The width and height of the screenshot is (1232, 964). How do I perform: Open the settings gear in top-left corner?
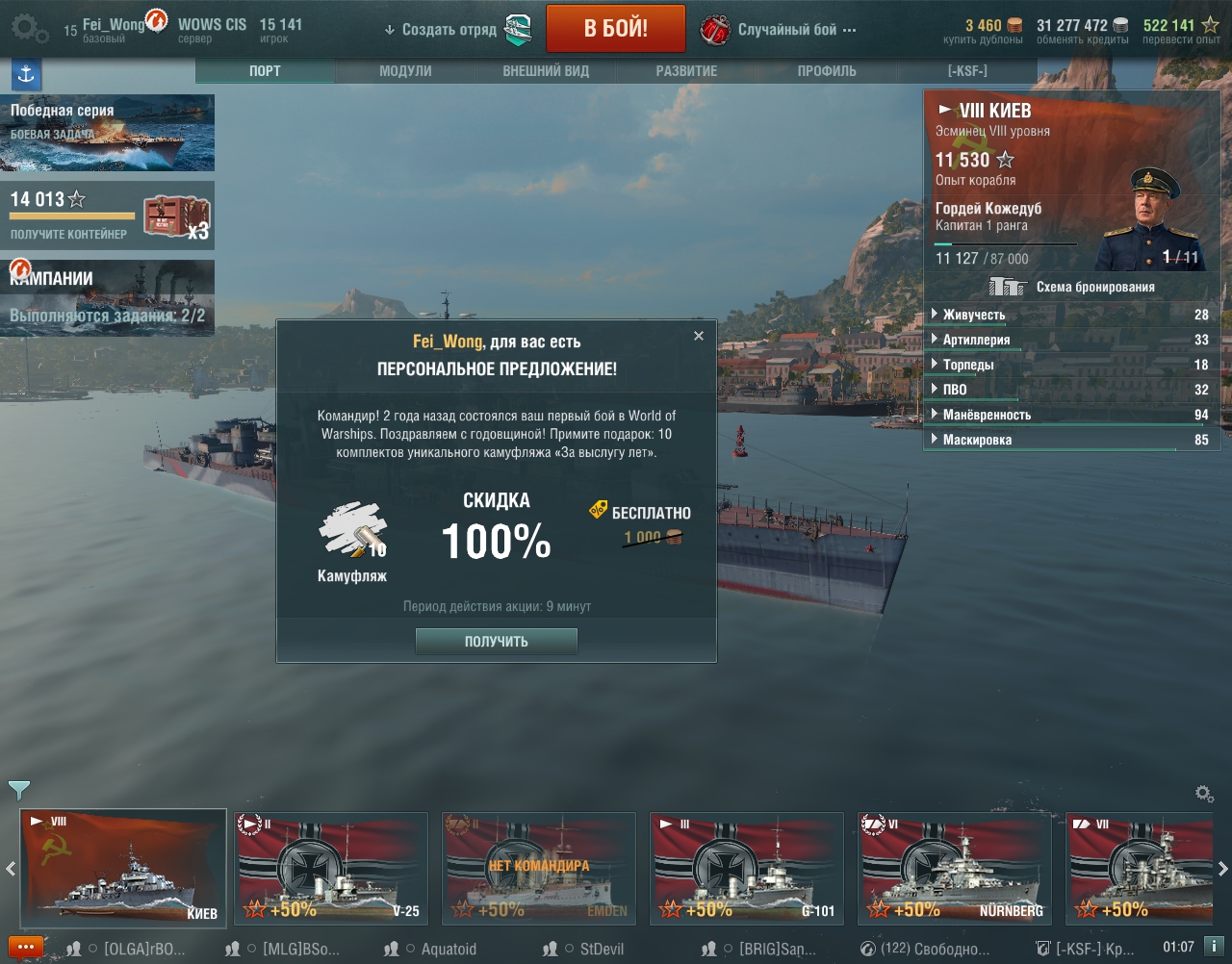(x=29, y=29)
